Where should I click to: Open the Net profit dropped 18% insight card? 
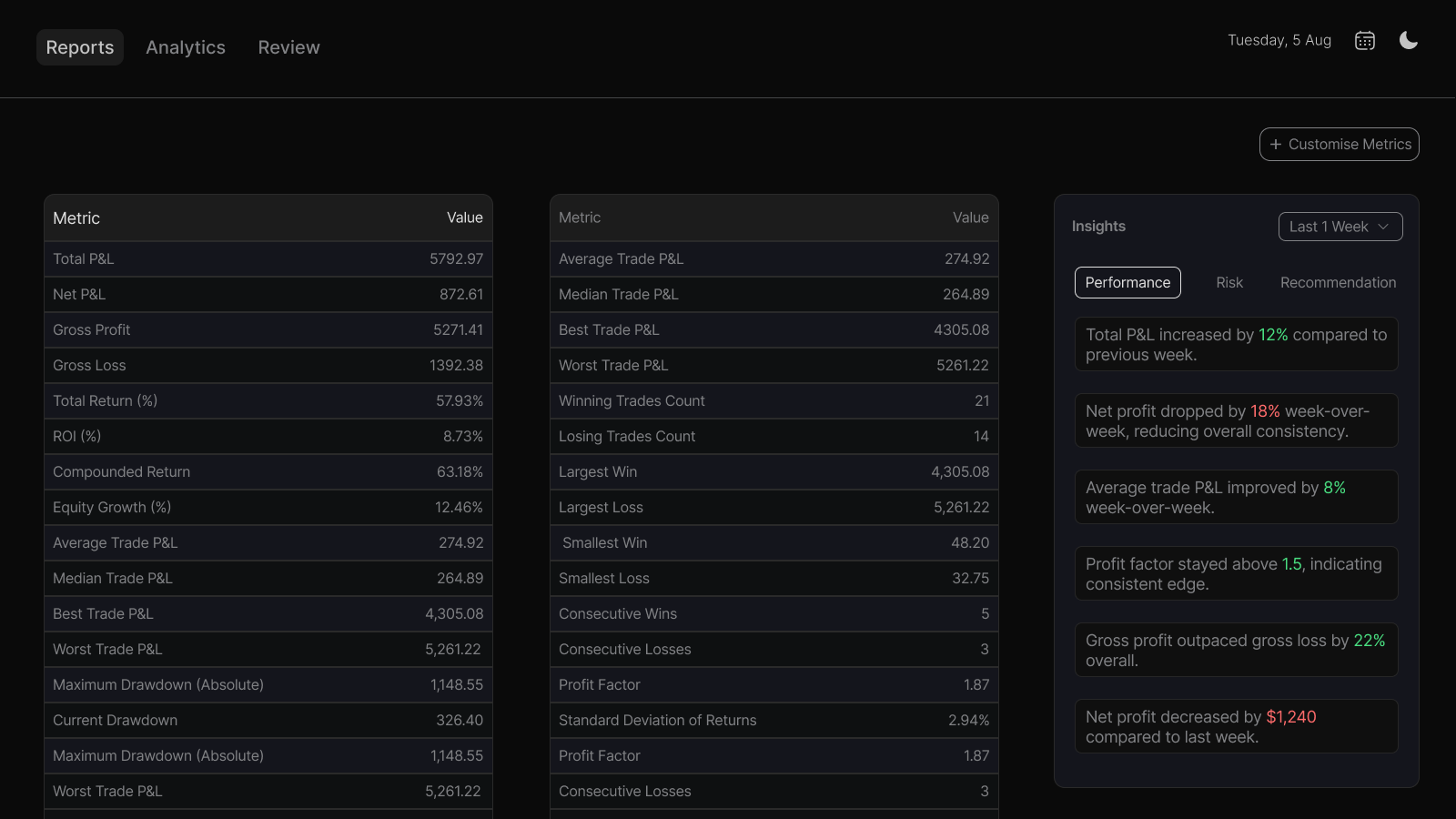click(x=1236, y=420)
